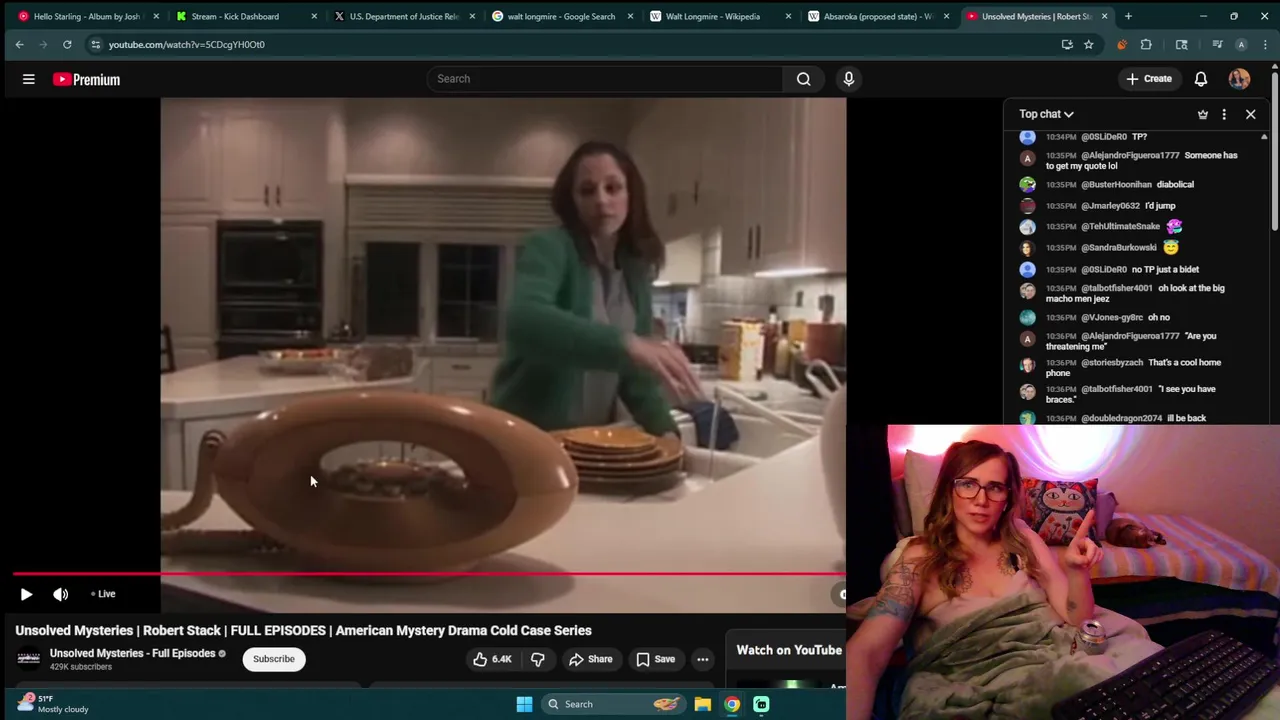This screenshot has height=720, width=1280.
Task: Switch to Absaroka (proposed state) tab
Action: coord(878,16)
